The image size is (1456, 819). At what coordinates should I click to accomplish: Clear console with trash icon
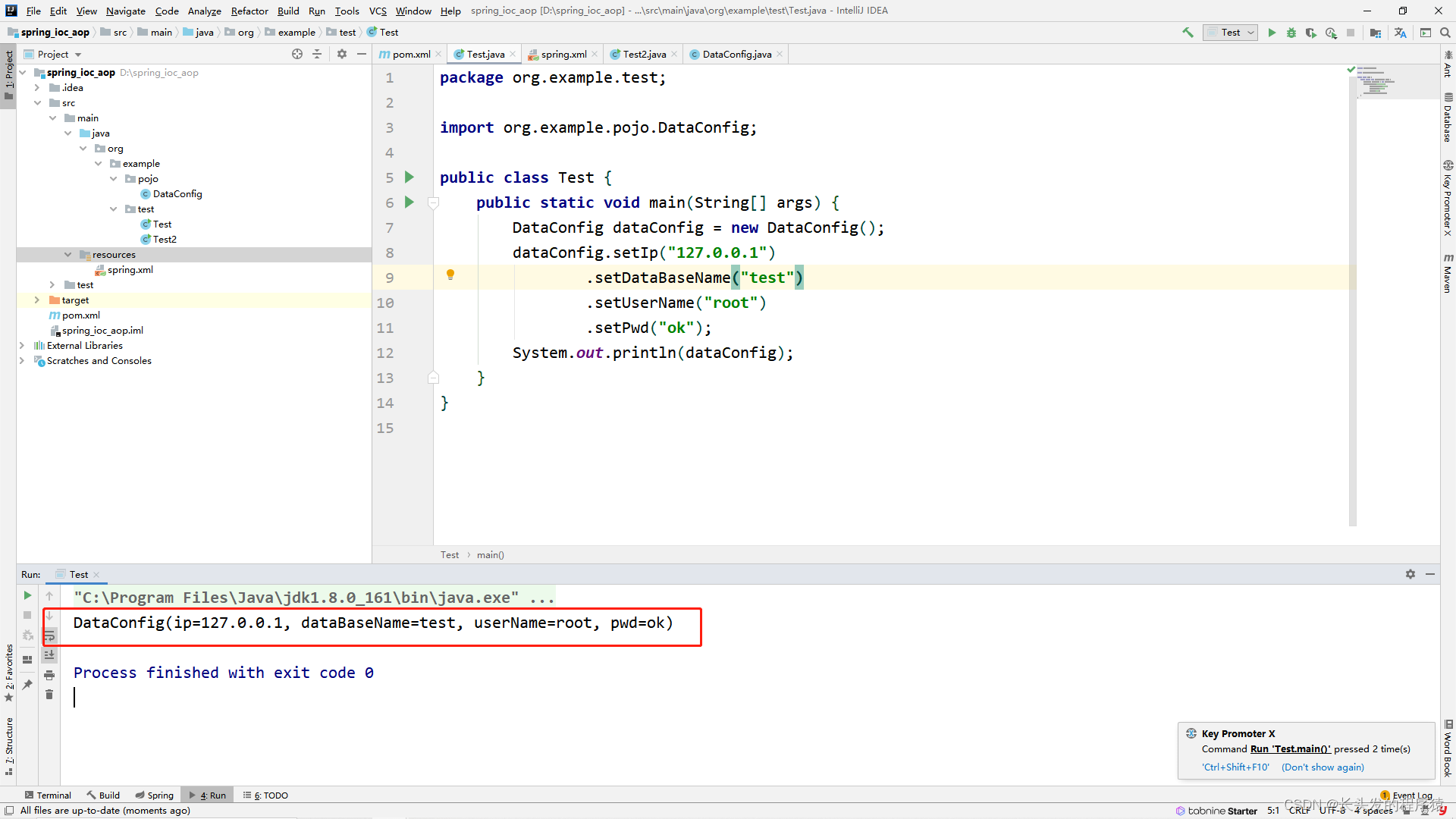(x=49, y=695)
